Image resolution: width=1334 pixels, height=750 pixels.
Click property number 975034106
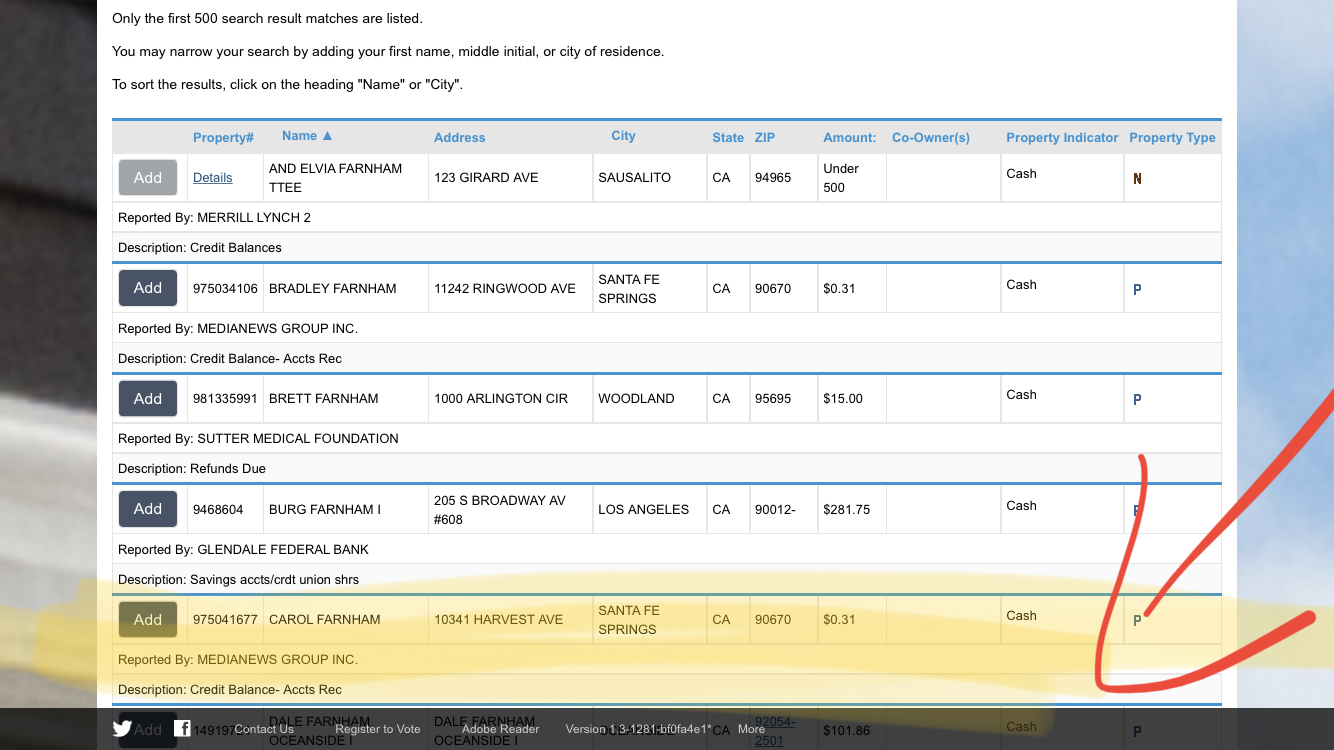click(225, 288)
